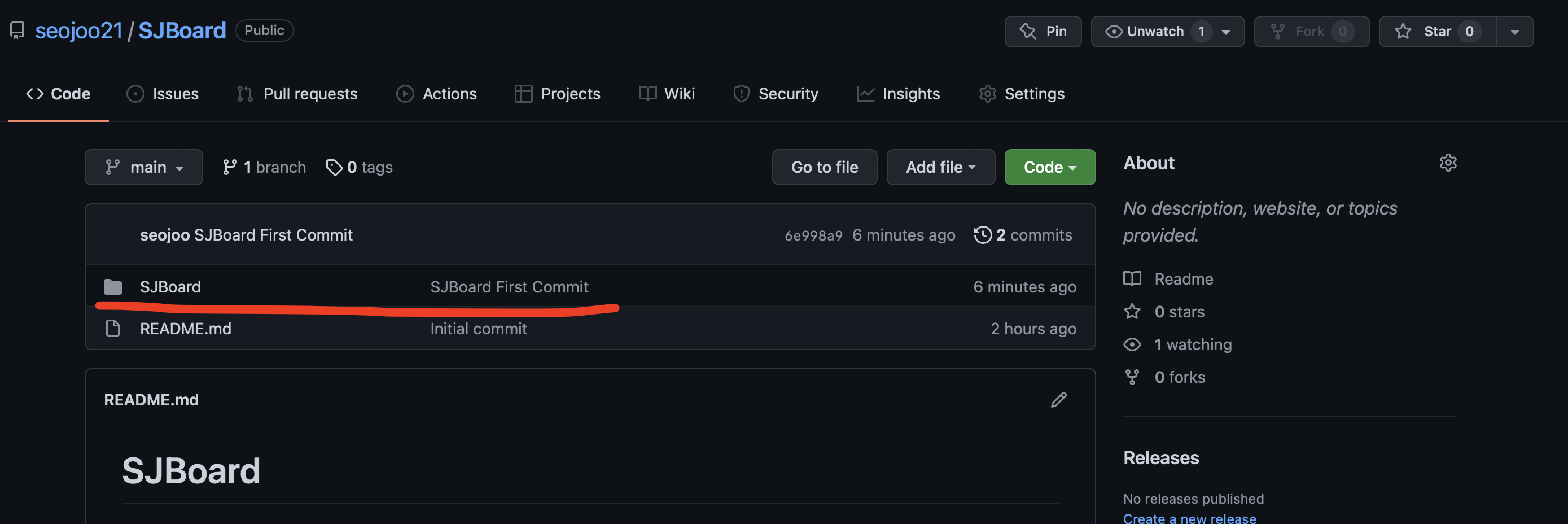Click the book icon beside Readme
Image resolution: width=1568 pixels, height=524 pixels.
[x=1132, y=279]
